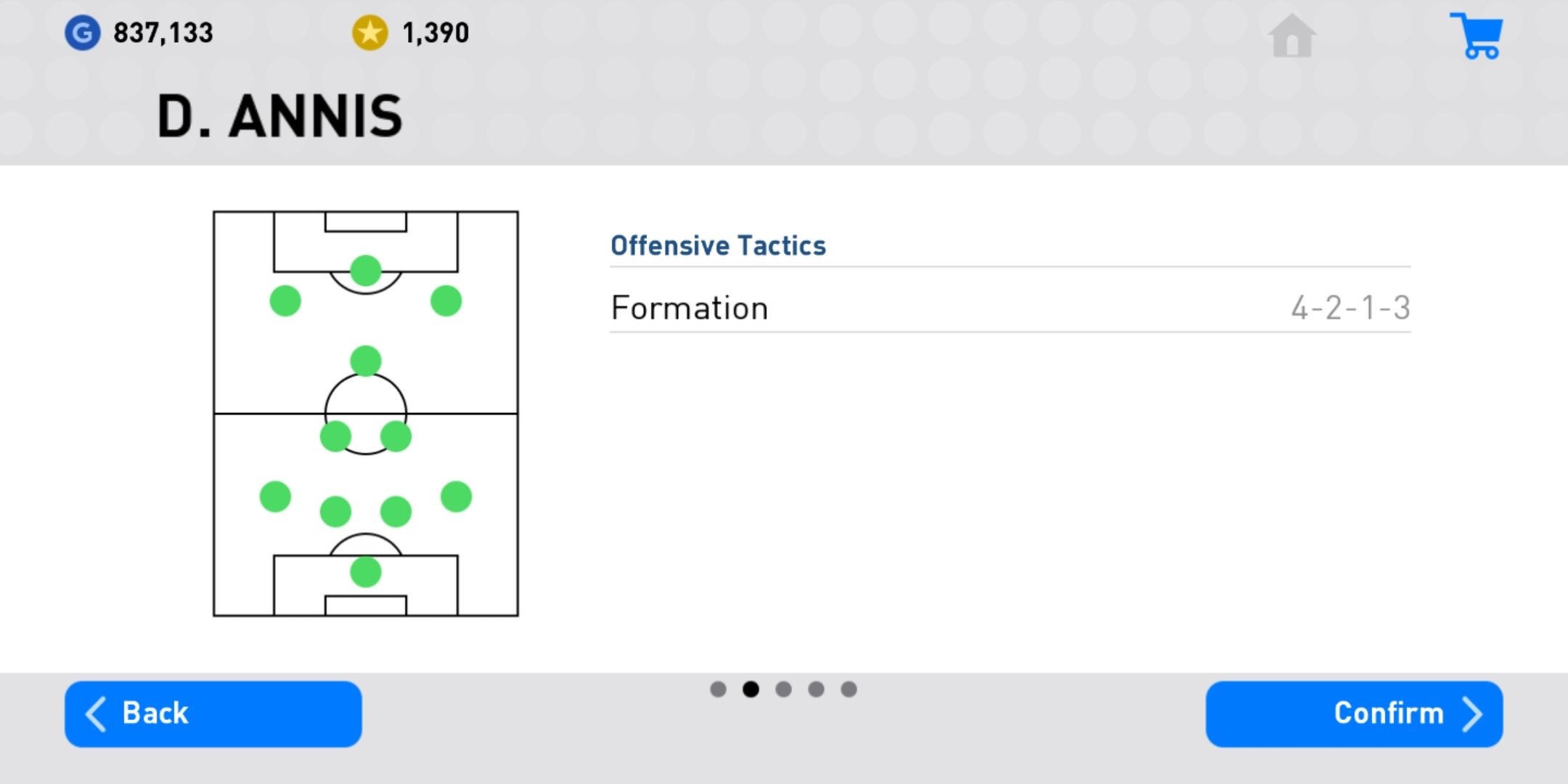Select the left back dot
This screenshot has width=1568, height=784.
coord(275,497)
